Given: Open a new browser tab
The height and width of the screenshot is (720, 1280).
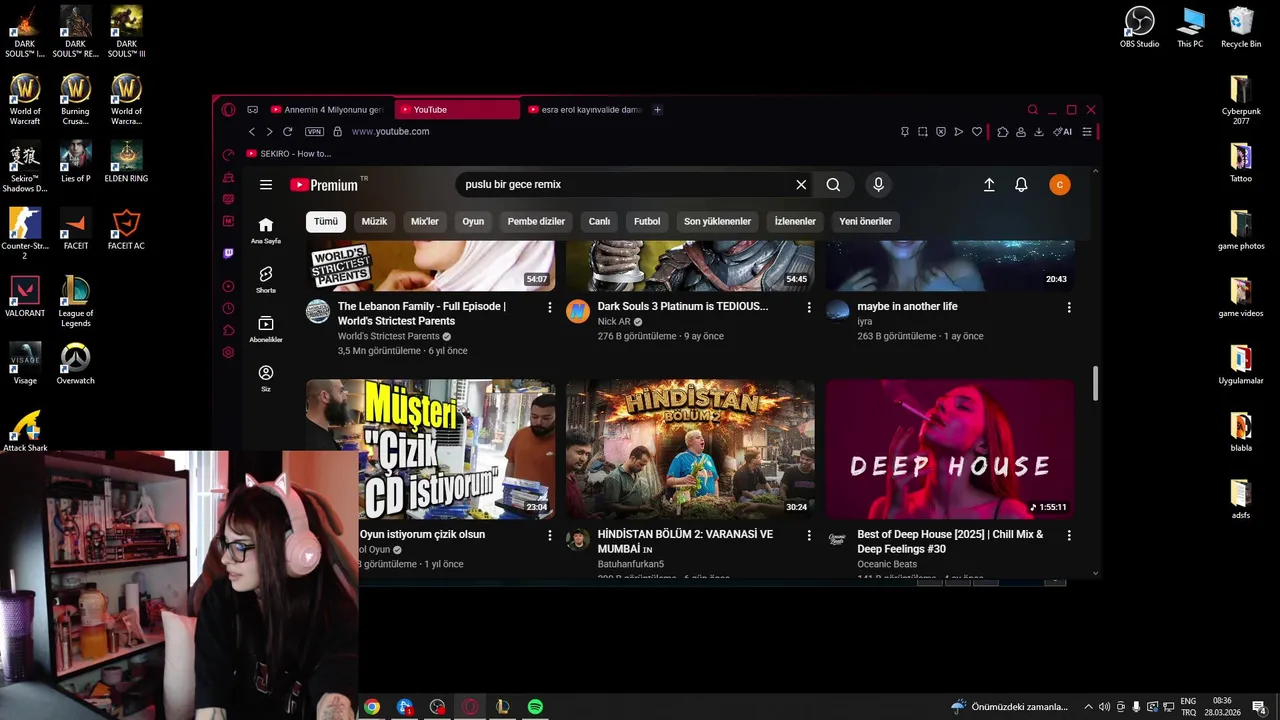Looking at the screenshot, I should (657, 110).
